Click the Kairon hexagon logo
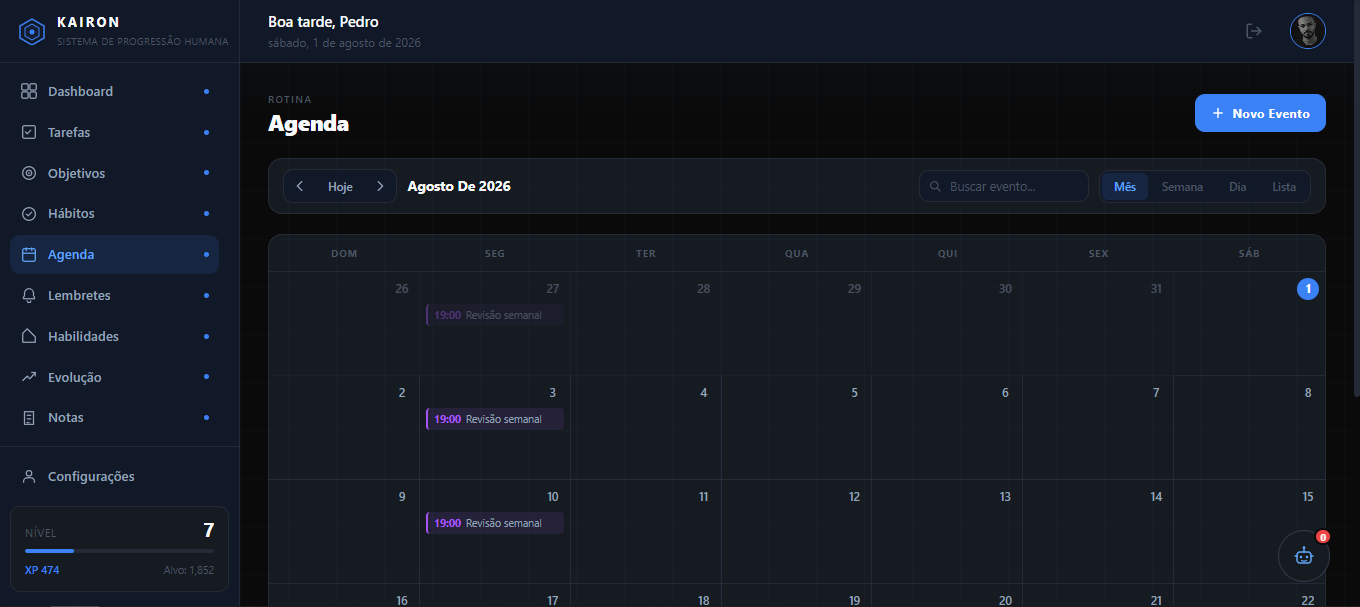 tap(32, 32)
